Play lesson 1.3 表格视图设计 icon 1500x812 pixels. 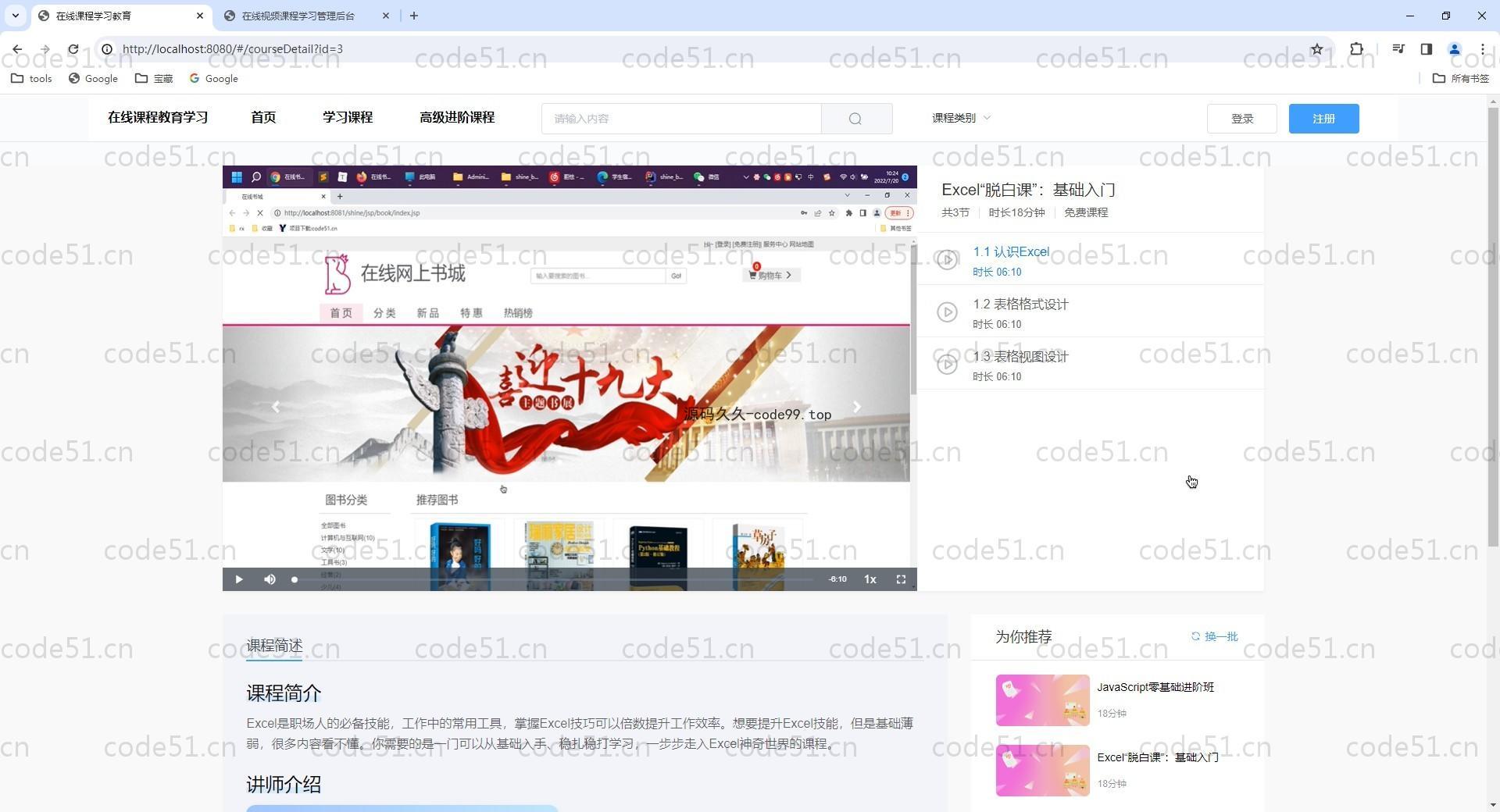[947, 364]
